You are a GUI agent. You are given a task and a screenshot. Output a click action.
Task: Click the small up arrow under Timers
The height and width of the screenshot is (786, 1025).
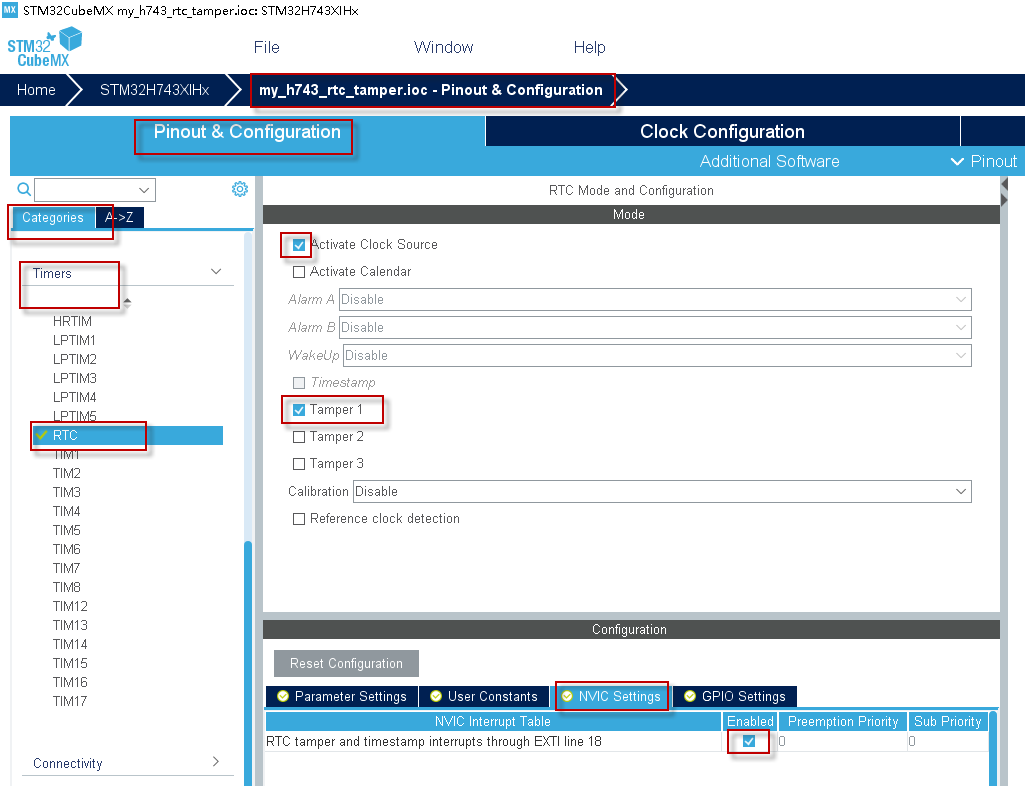coord(127,302)
